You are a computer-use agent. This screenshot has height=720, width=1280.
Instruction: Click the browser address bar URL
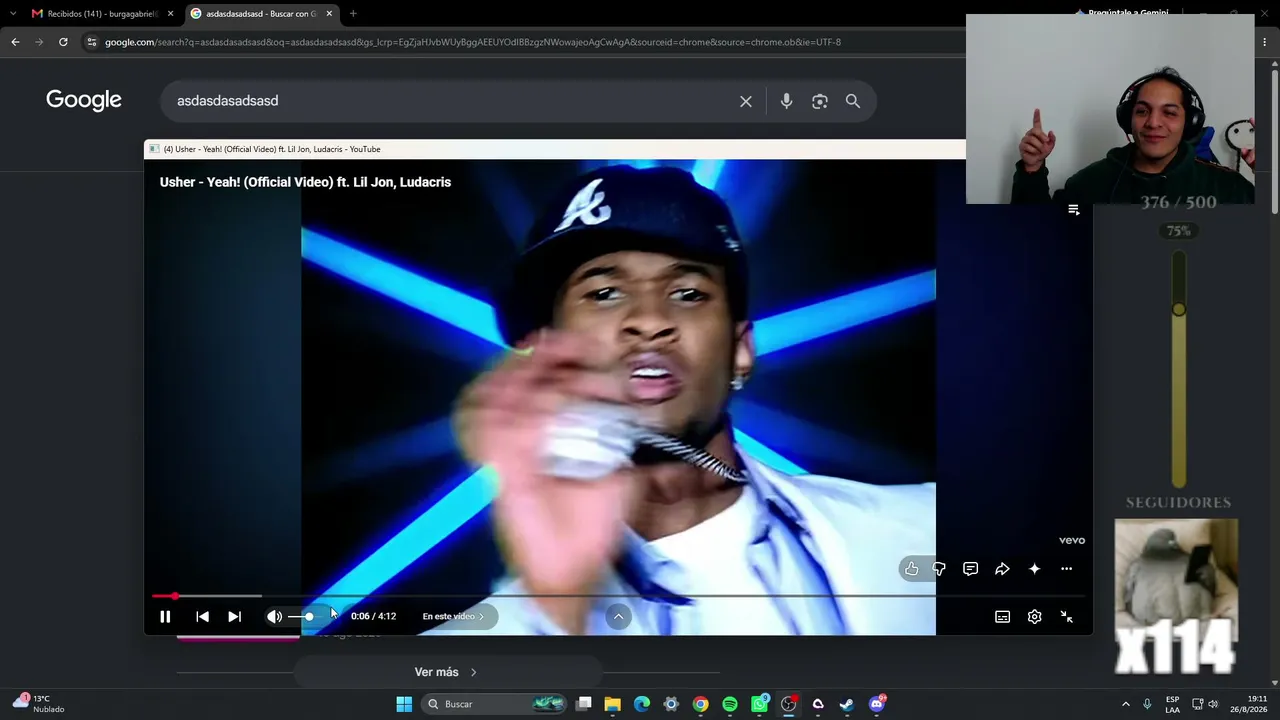472,42
